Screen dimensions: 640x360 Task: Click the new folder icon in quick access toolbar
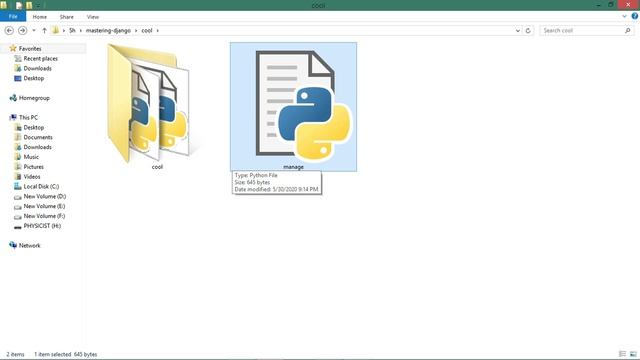point(29,5)
